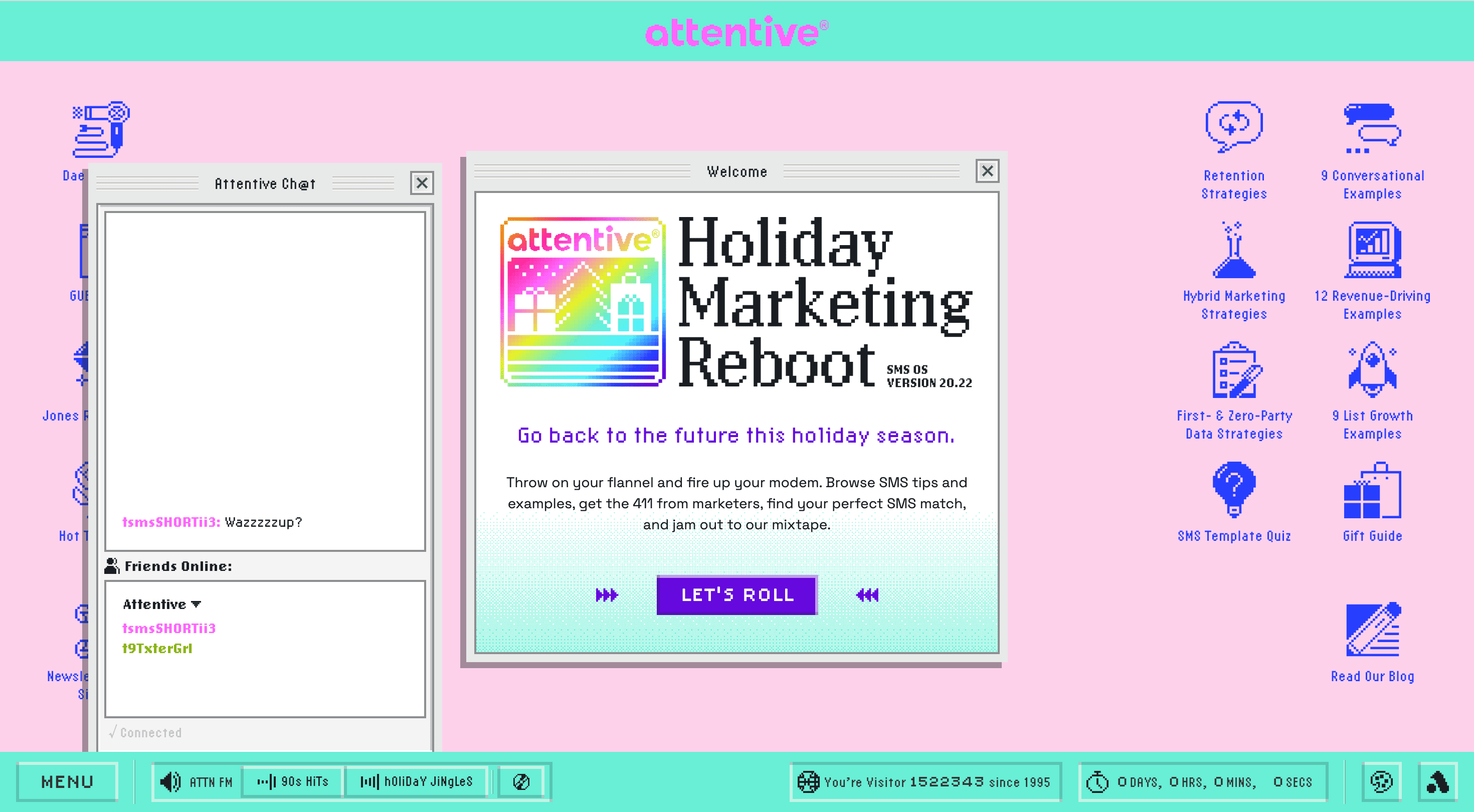Click the Attentive Ch@t title bar
1474x812 pixels.
[265, 183]
